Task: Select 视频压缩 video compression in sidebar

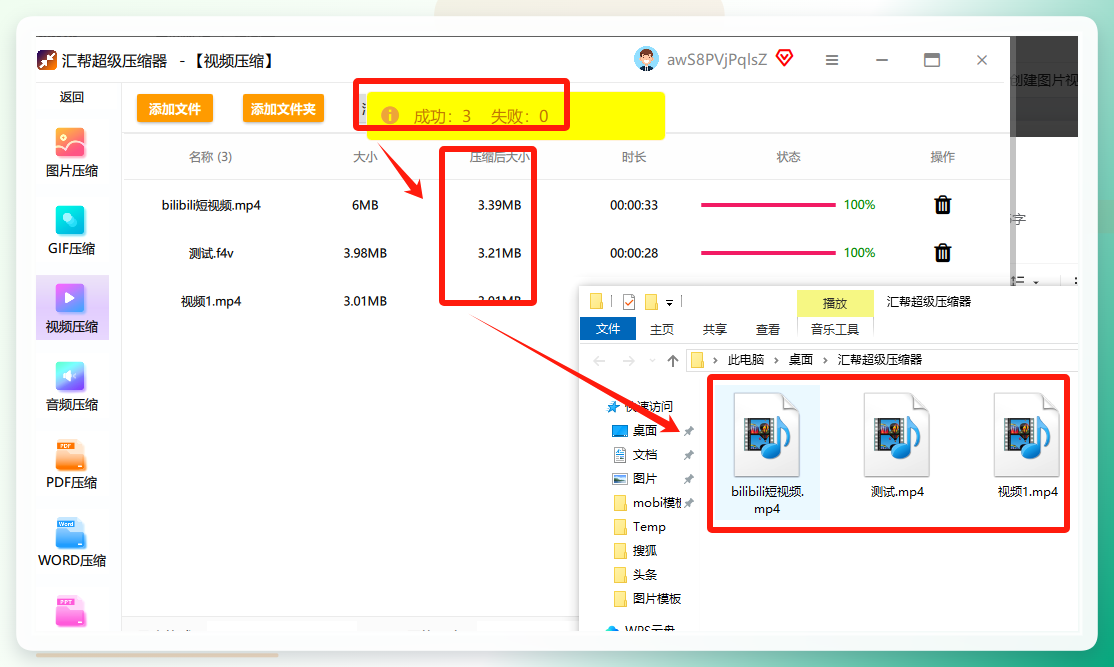Action: click(x=72, y=308)
